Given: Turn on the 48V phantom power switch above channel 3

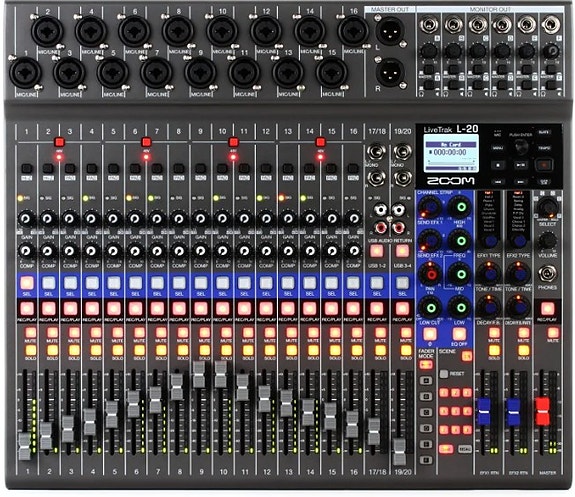Looking at the screenshot, I should point(59,142).
